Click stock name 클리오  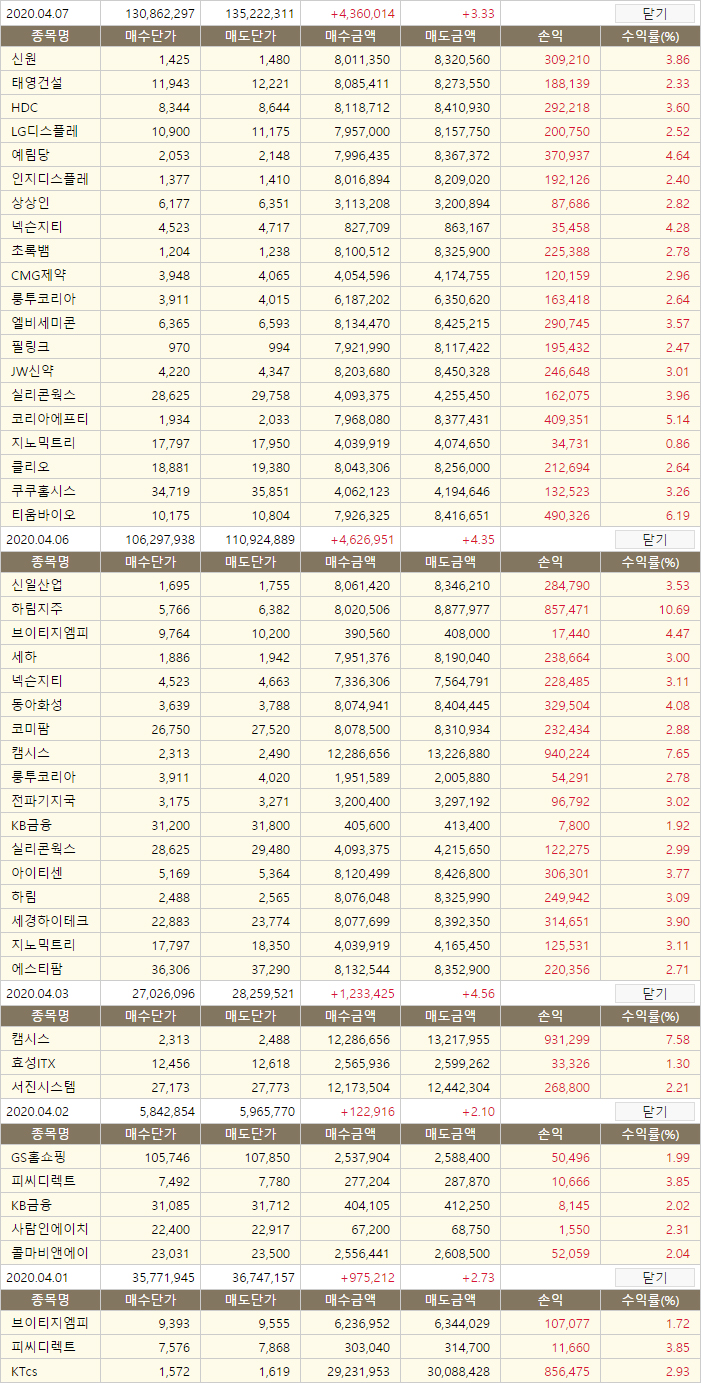pos(30,467)
